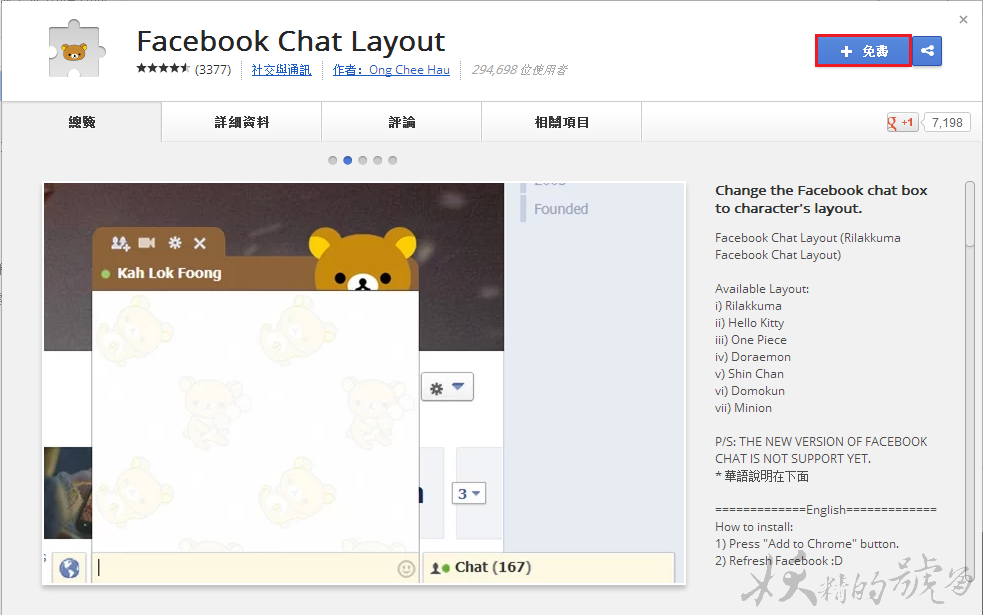Open the number 3 dropdown
The width and height of the screenshot is (983, 615).
469,494
